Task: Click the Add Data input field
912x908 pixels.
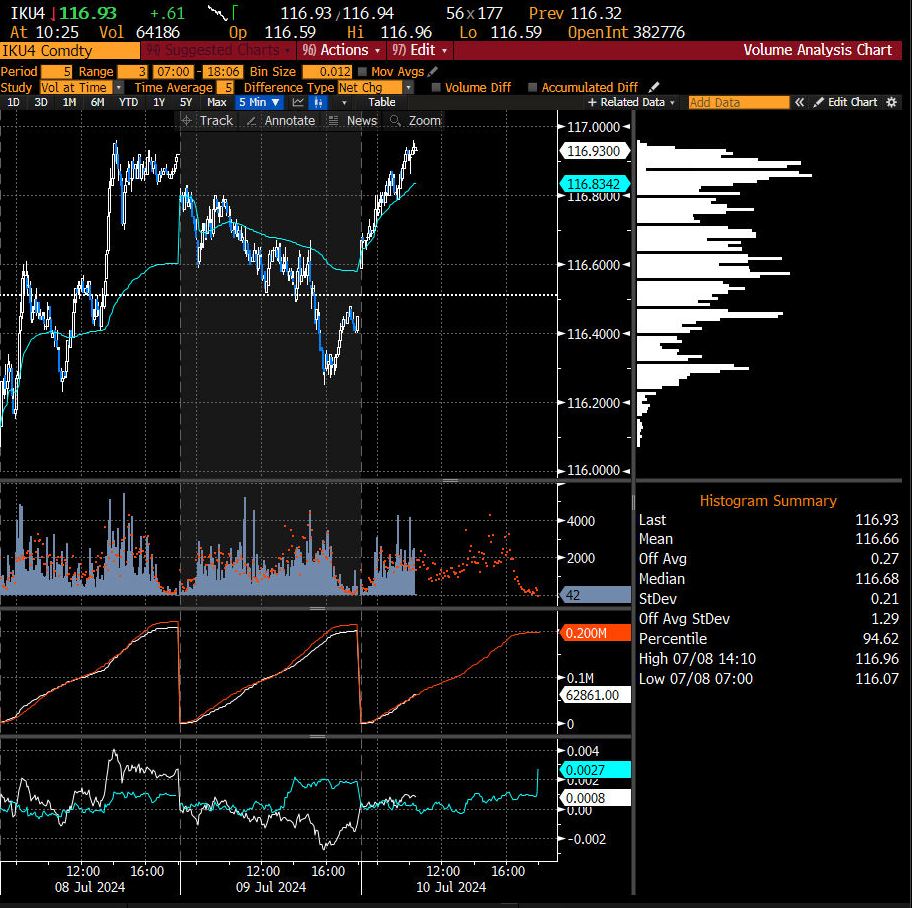Action: 738,102
